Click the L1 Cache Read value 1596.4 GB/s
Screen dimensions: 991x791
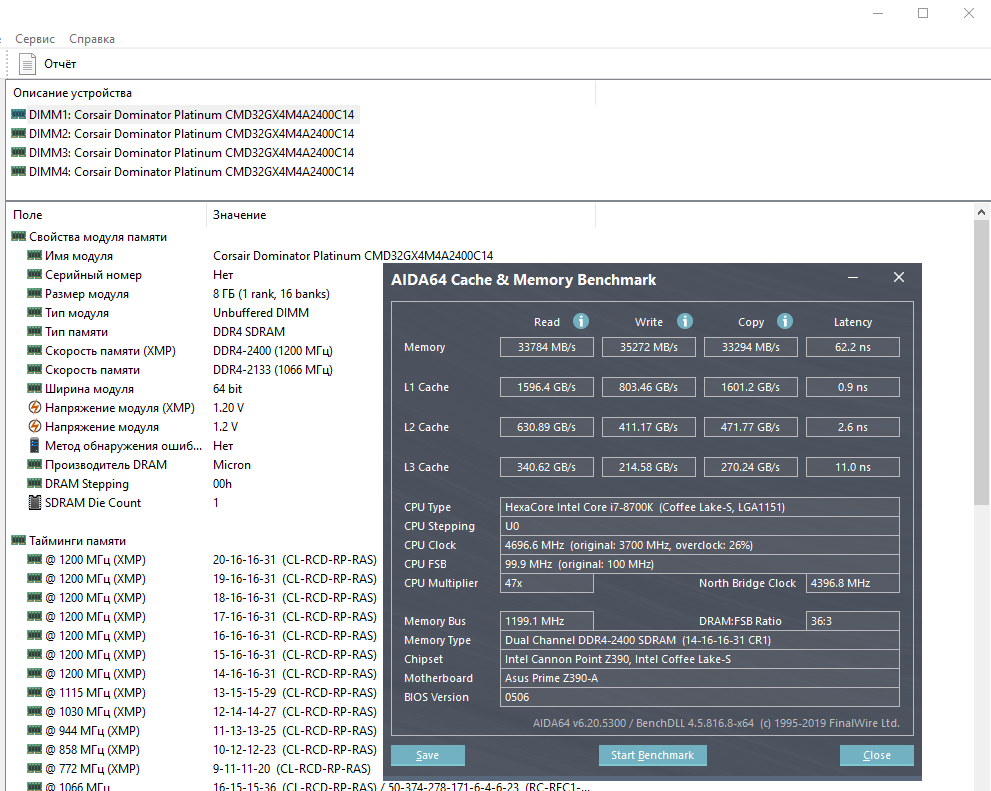point(547,387)
